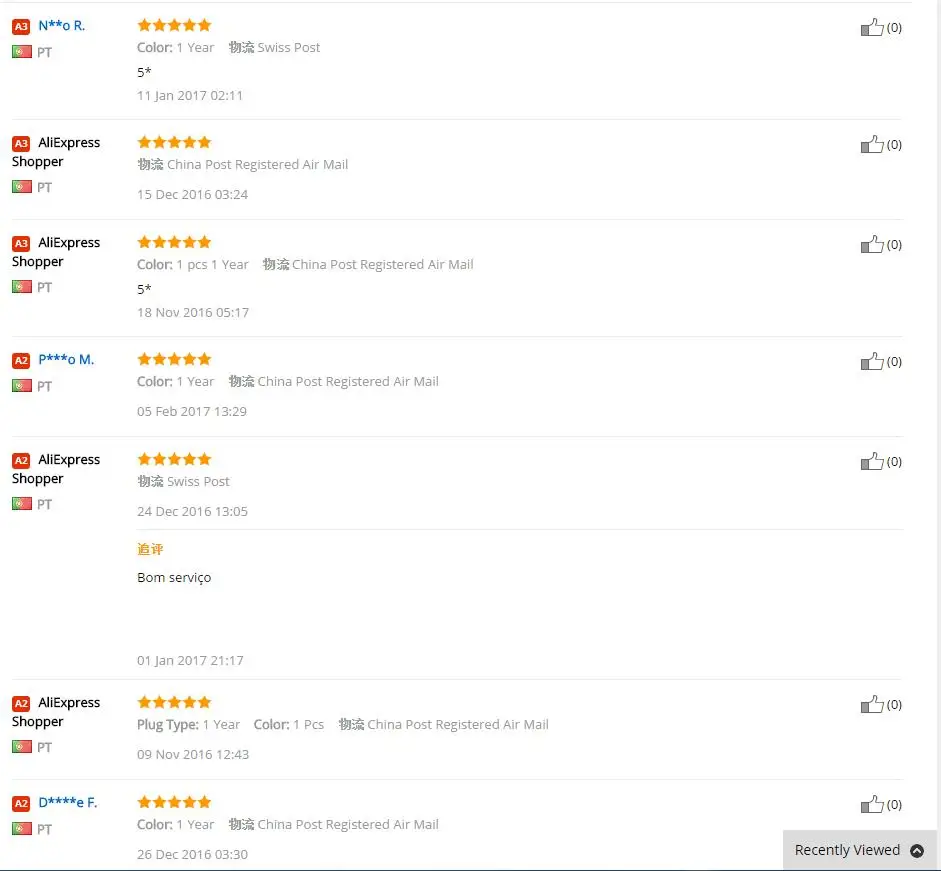The height and width of the screenshot is (871, 941).
Task: Like the review by N**o R.
Action: click(x=872, y=27)
